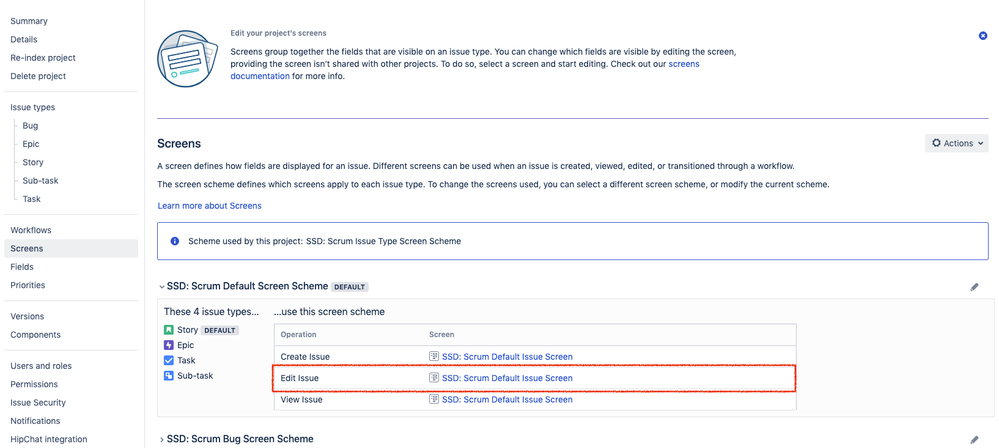Click the Task issue type icon
Viewport: 999px width, 448px height.
click(x=169, y=361)
